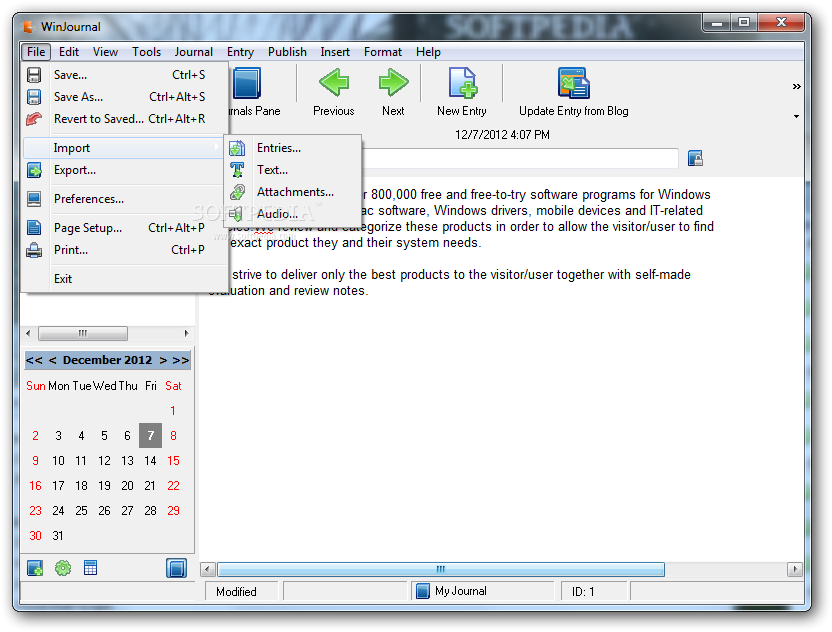832x632 pixels.
Task: Click the Import Attachments paperclip icon
Action: tap(237, 192)
